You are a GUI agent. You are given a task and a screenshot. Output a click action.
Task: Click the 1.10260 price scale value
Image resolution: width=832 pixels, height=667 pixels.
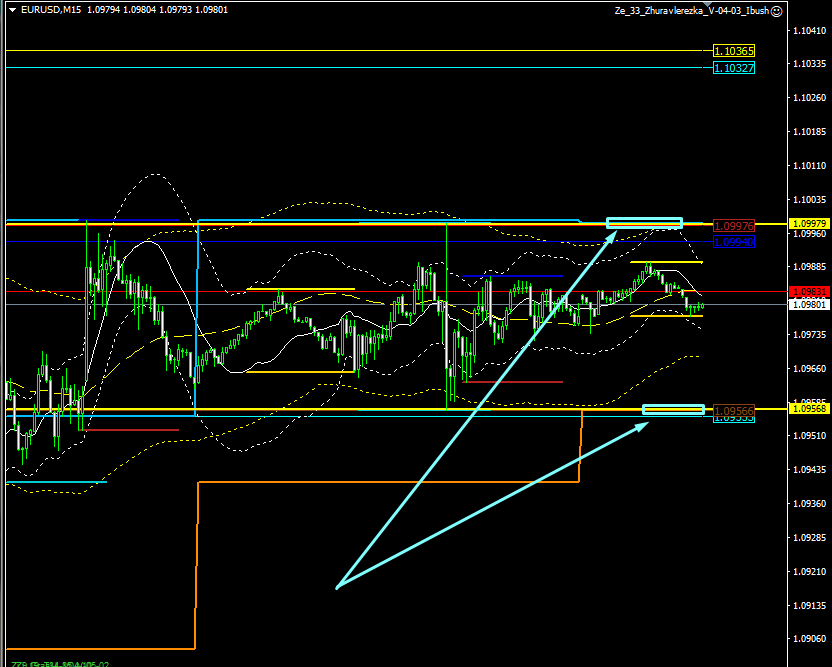[x=810, y=98]
